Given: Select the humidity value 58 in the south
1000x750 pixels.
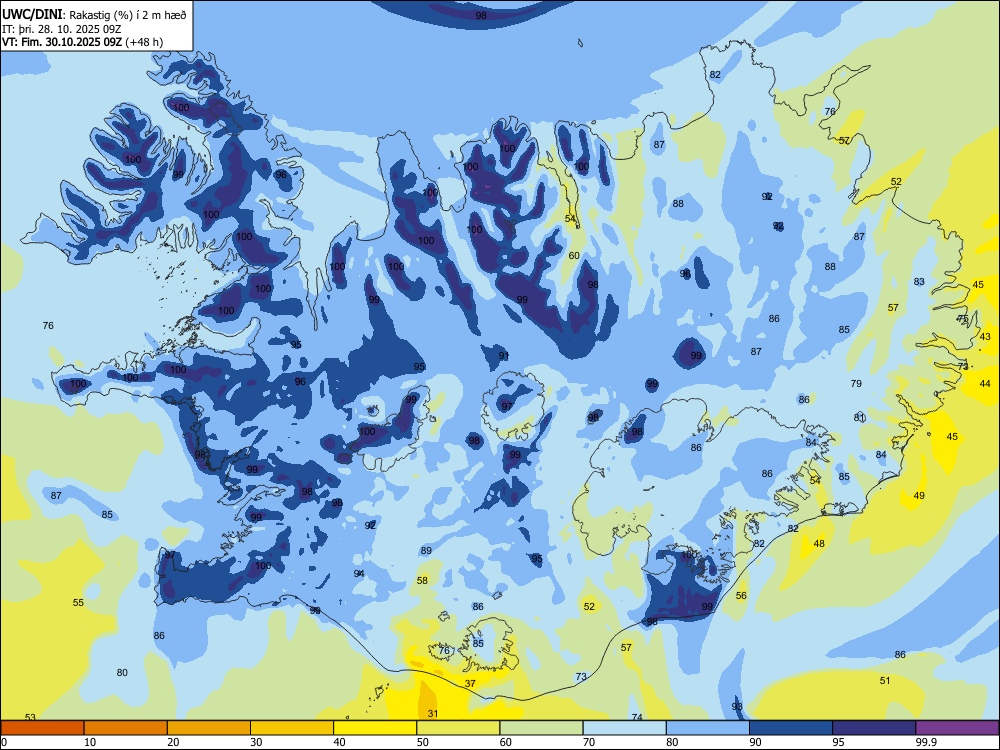Looking at the screenshot, I should point(422,580).
